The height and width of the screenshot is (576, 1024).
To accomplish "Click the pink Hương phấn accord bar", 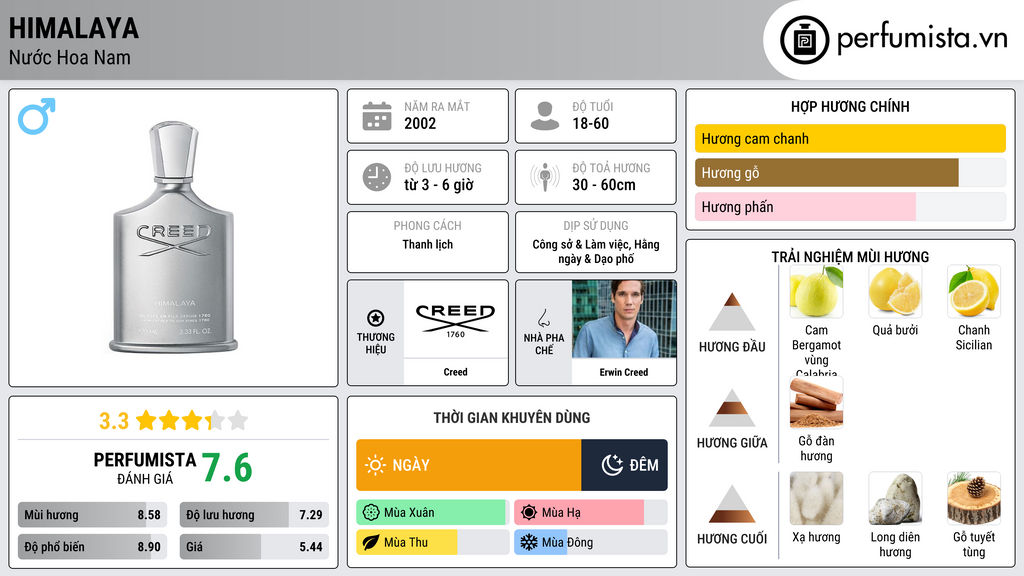I will (x=805, y=207).
